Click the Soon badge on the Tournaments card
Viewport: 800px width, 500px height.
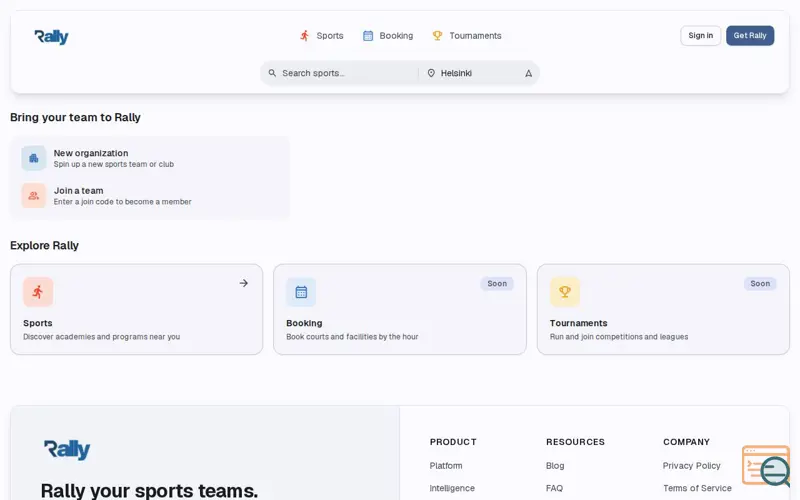(760, 284)
